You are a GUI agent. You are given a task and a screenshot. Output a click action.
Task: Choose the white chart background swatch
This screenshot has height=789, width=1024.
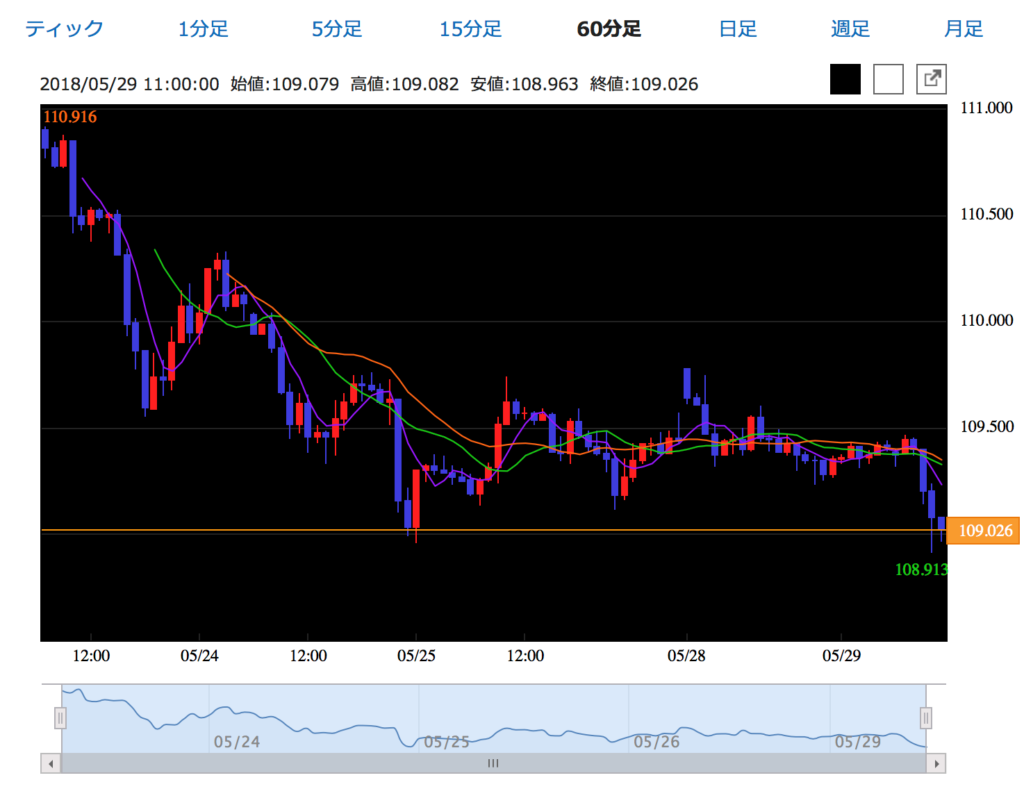click(888, 79)
